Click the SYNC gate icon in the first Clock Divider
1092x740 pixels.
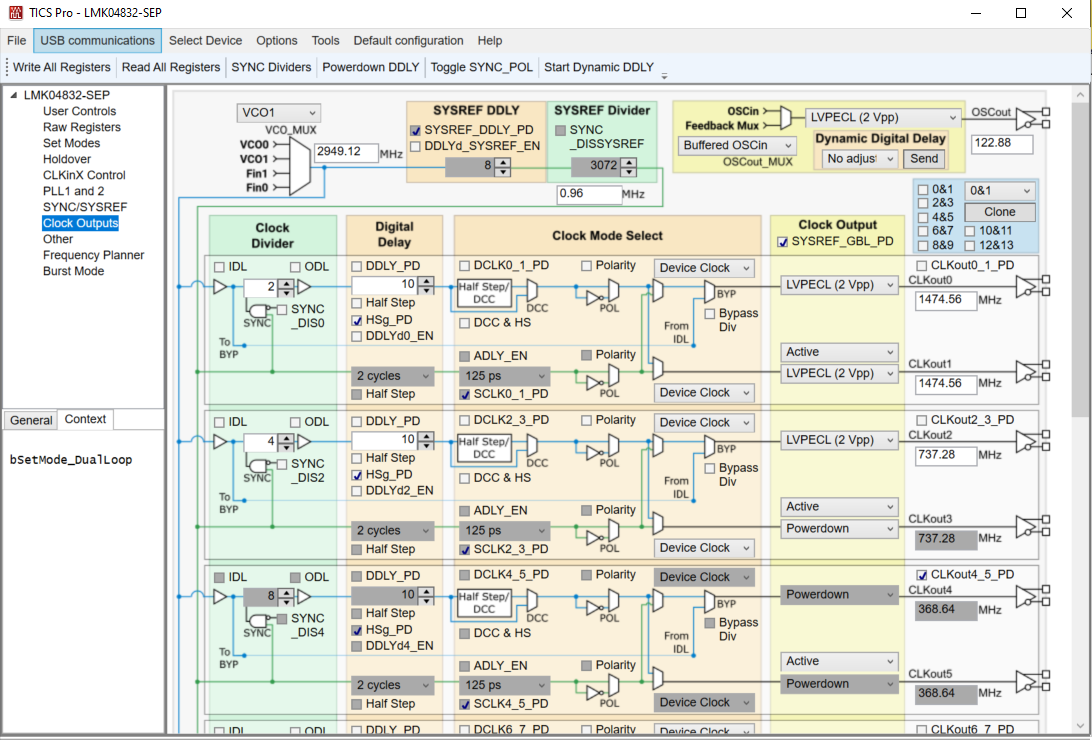pos(257,311)
